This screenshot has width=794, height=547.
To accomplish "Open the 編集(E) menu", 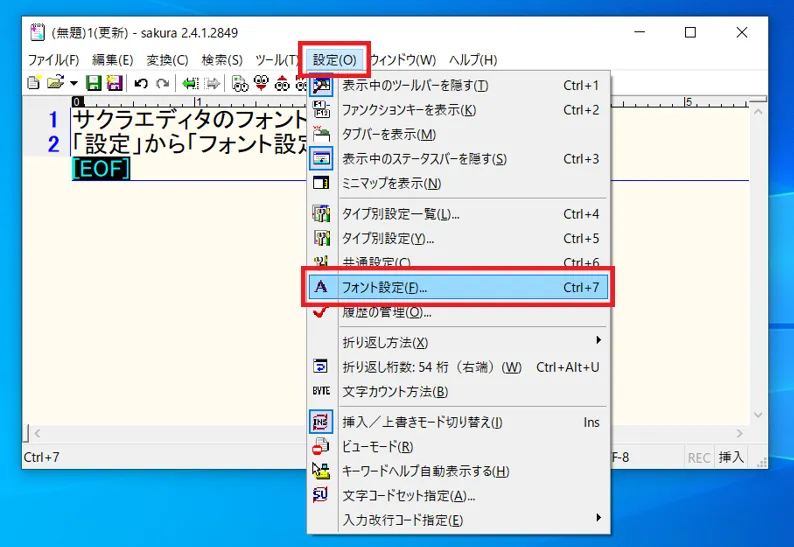I will pyautogui.click(x=112, y=60).
